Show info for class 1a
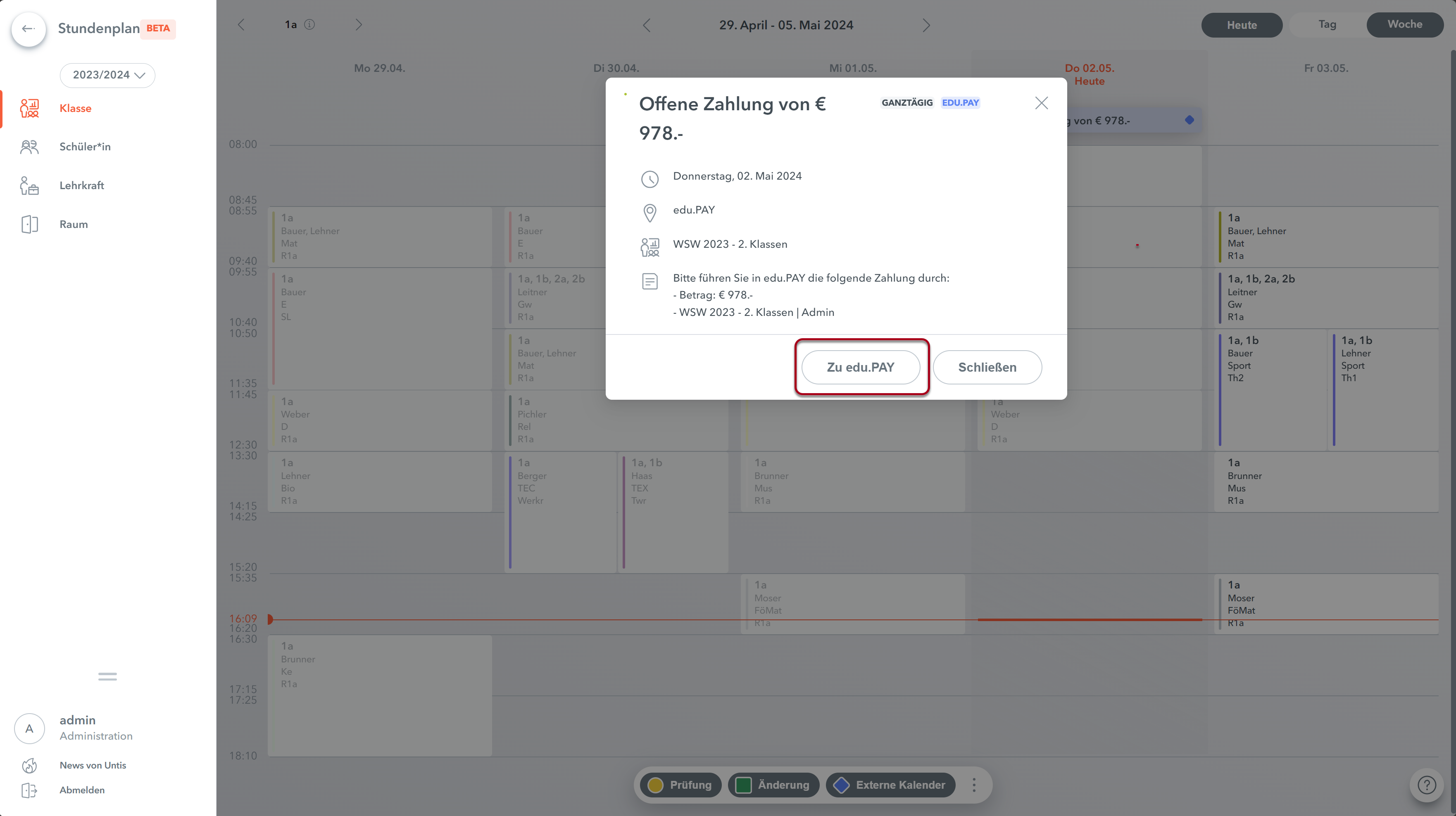 [310, 24]
